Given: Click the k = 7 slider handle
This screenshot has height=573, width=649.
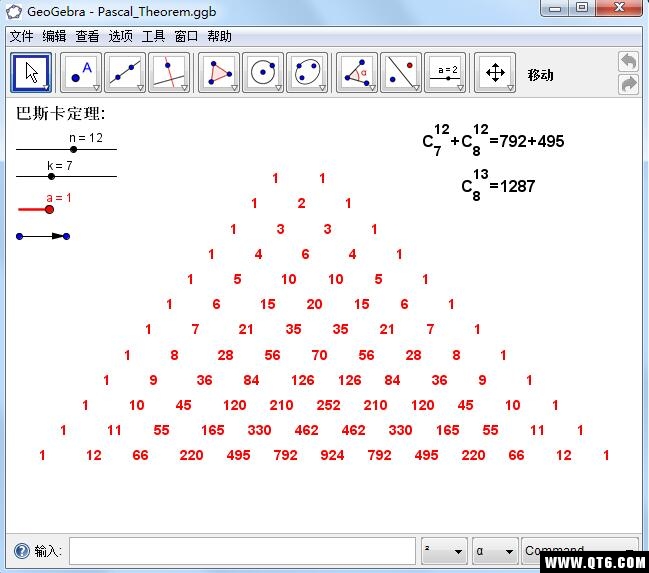Looking at the screenshot, I should tap(51, 176).
